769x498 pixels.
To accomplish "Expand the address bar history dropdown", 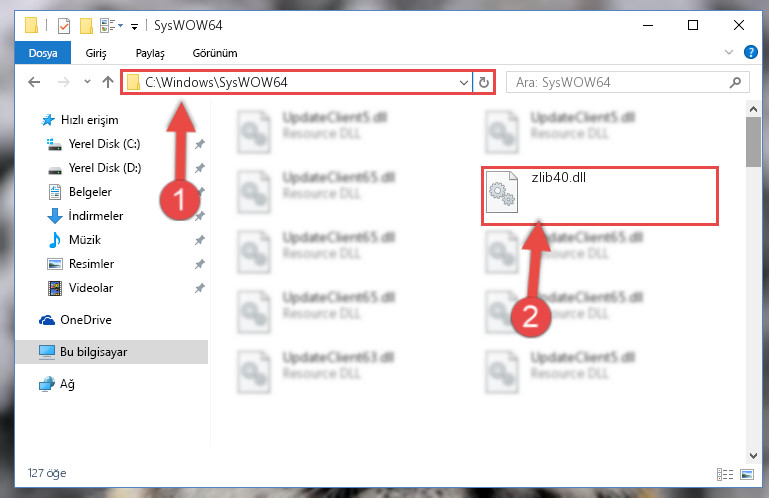I will (x=463, y=82).
